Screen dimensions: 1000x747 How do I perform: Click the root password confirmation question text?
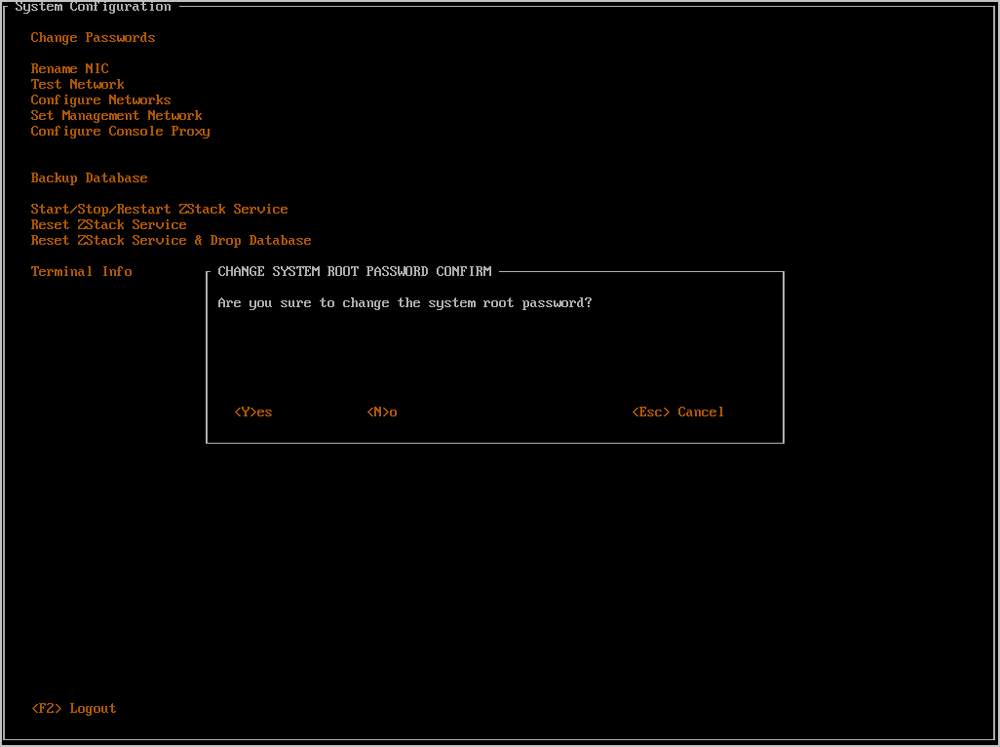tap(404, 303)
